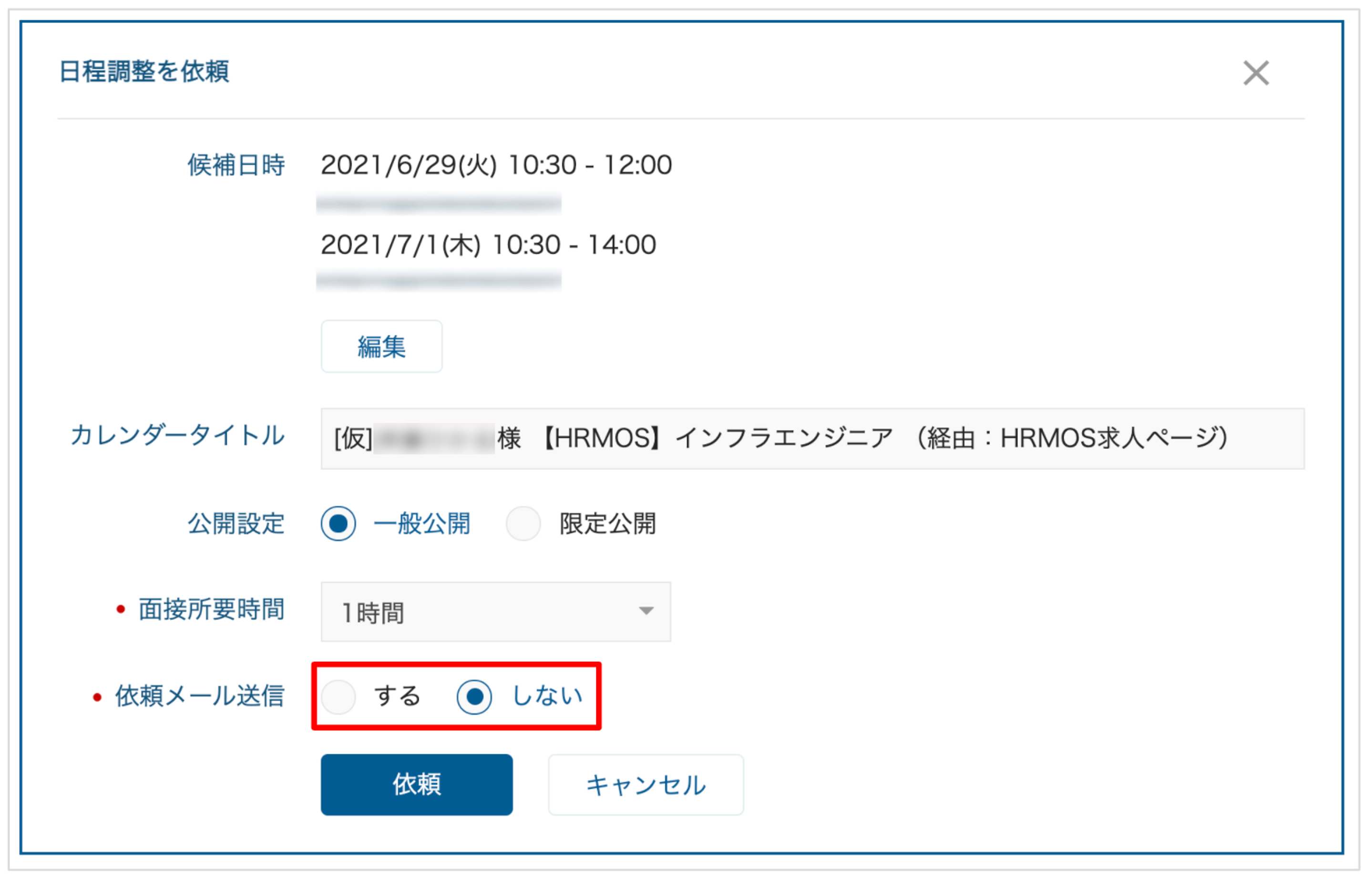
Task: Click the 編集 button under candidate dates
Action: pos(381,347)
